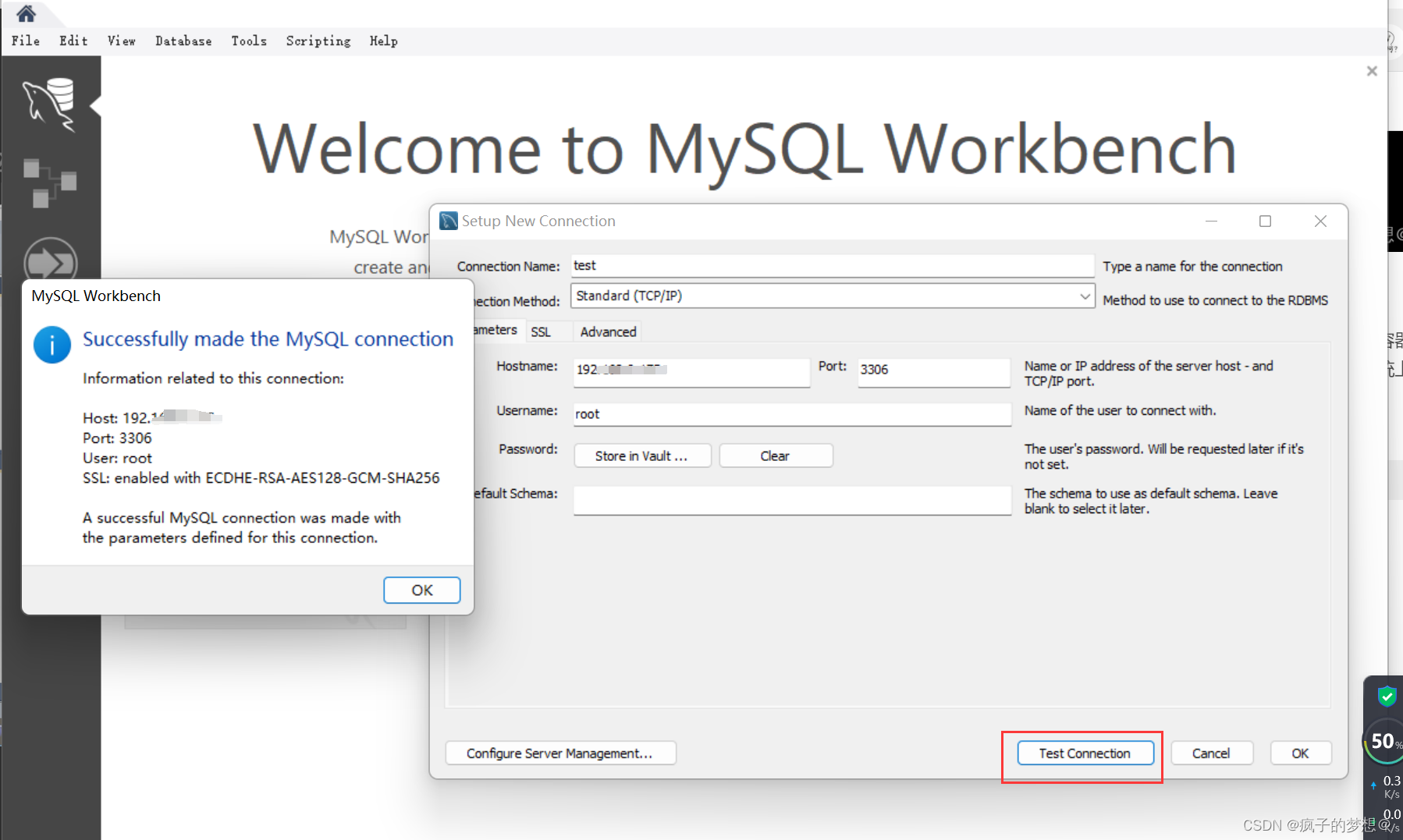Switch to the Advanced tab

click(x=608, y=331)
